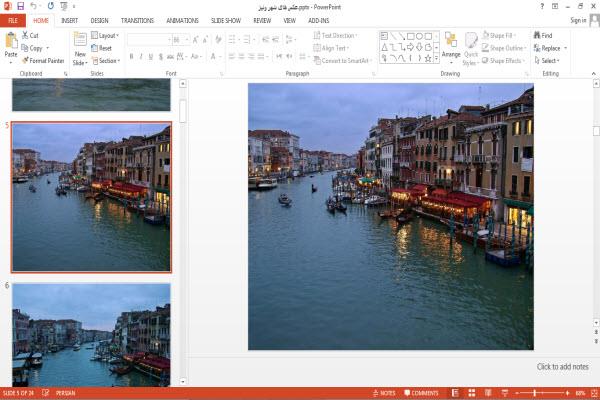Toggle Bold formatting
Viewport: 600px width, 400px height.
click(x=131, y=57)
